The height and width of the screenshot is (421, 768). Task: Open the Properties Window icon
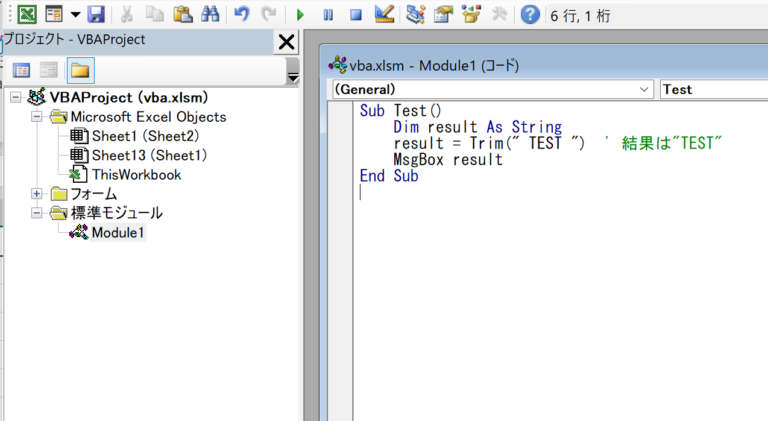coord(443,15)
